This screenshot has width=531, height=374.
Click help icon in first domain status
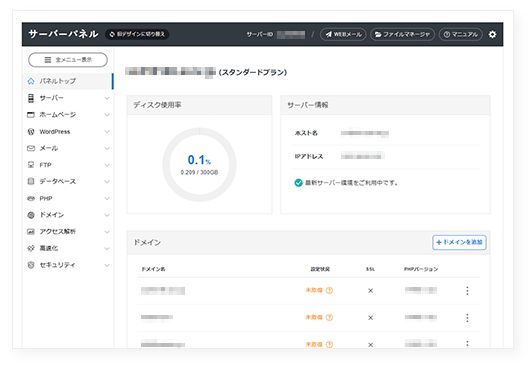click(x=329, y=290)
